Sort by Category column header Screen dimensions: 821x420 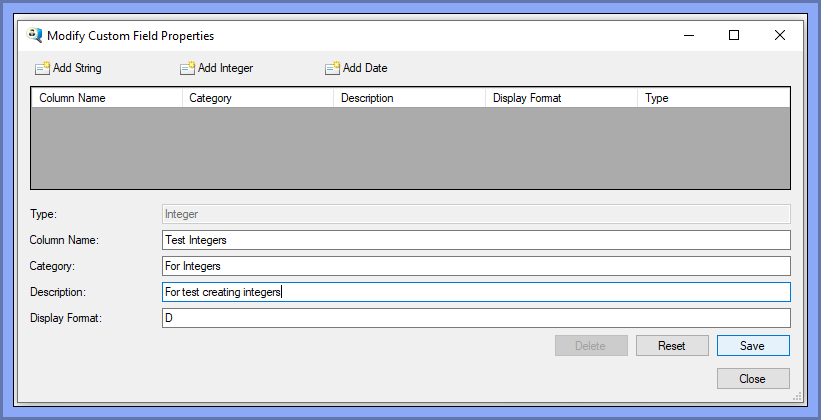(x=258, y=98)
